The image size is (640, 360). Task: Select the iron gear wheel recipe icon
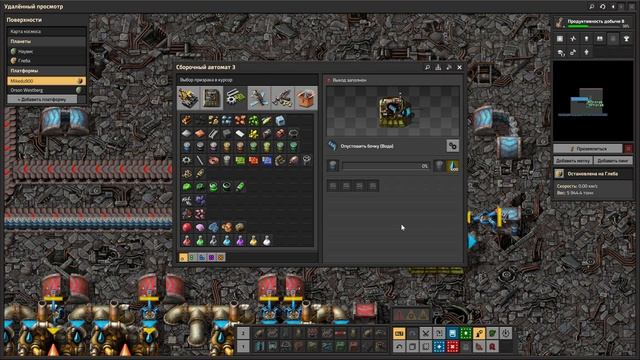point(187,160)
